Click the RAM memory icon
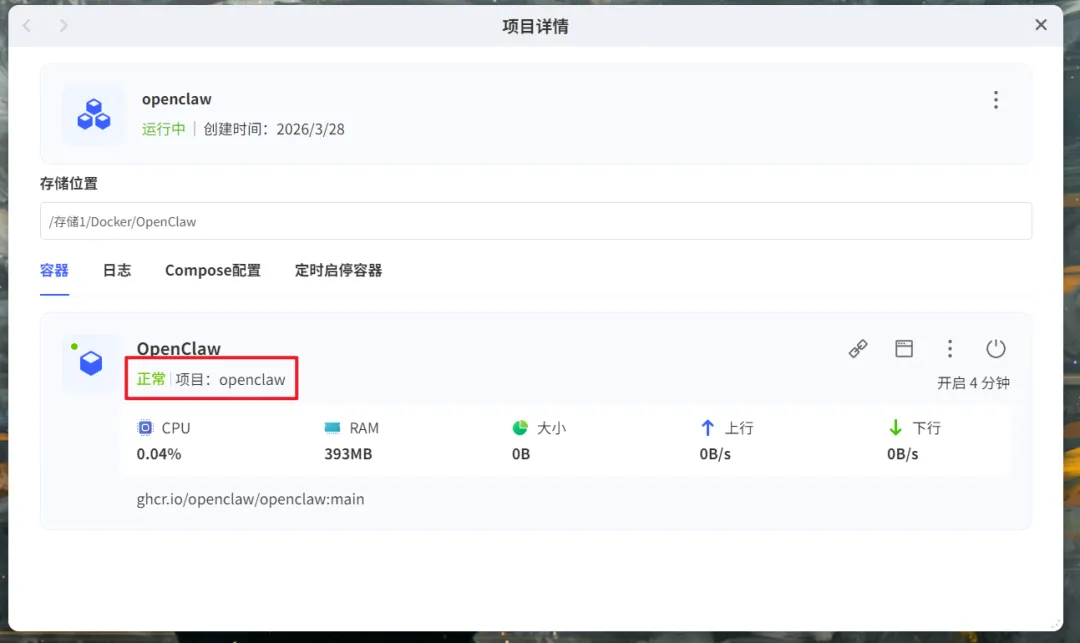 332,428
